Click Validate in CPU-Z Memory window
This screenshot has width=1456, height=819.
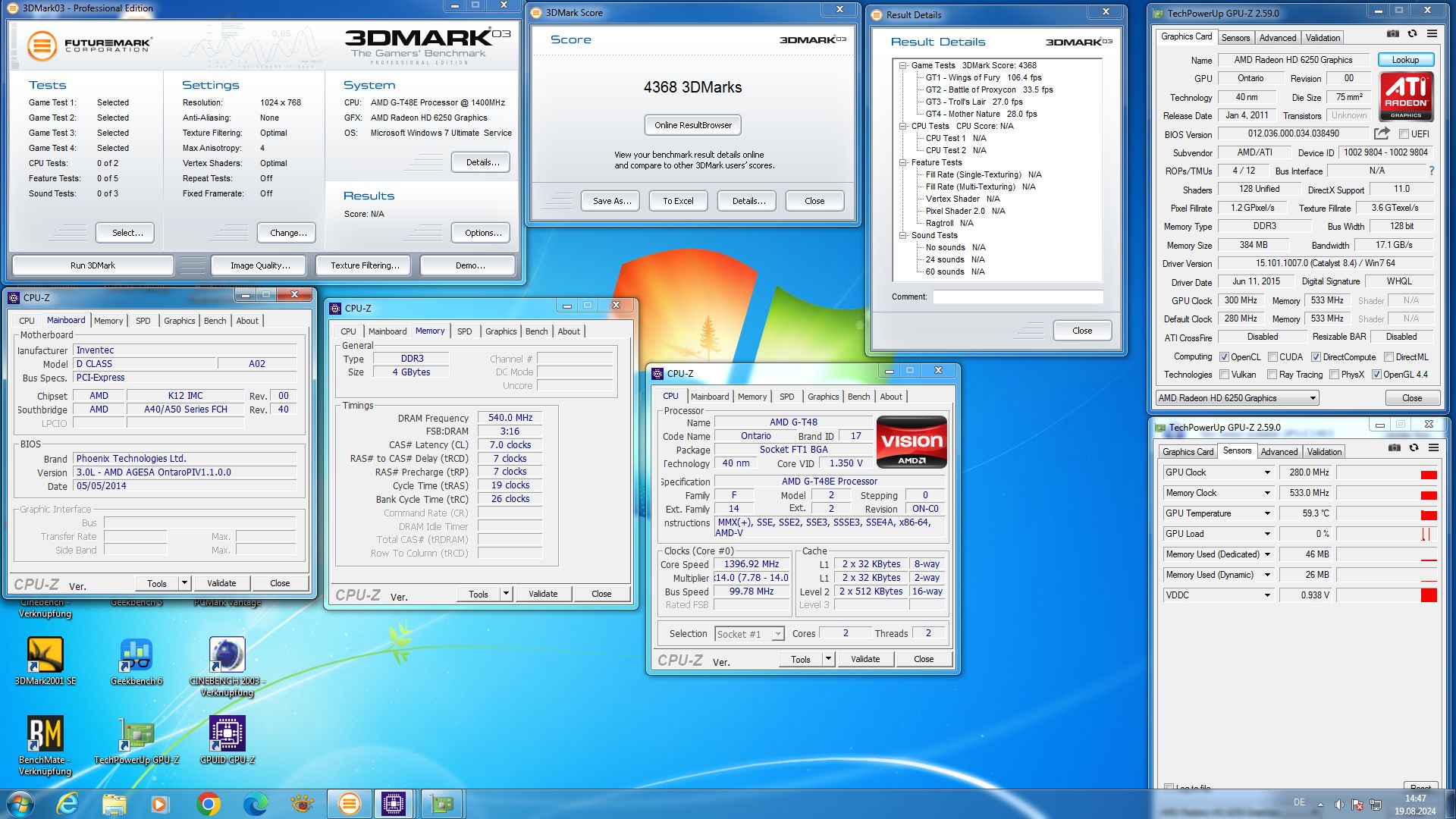pyautogui.click(x=543, y=594)
